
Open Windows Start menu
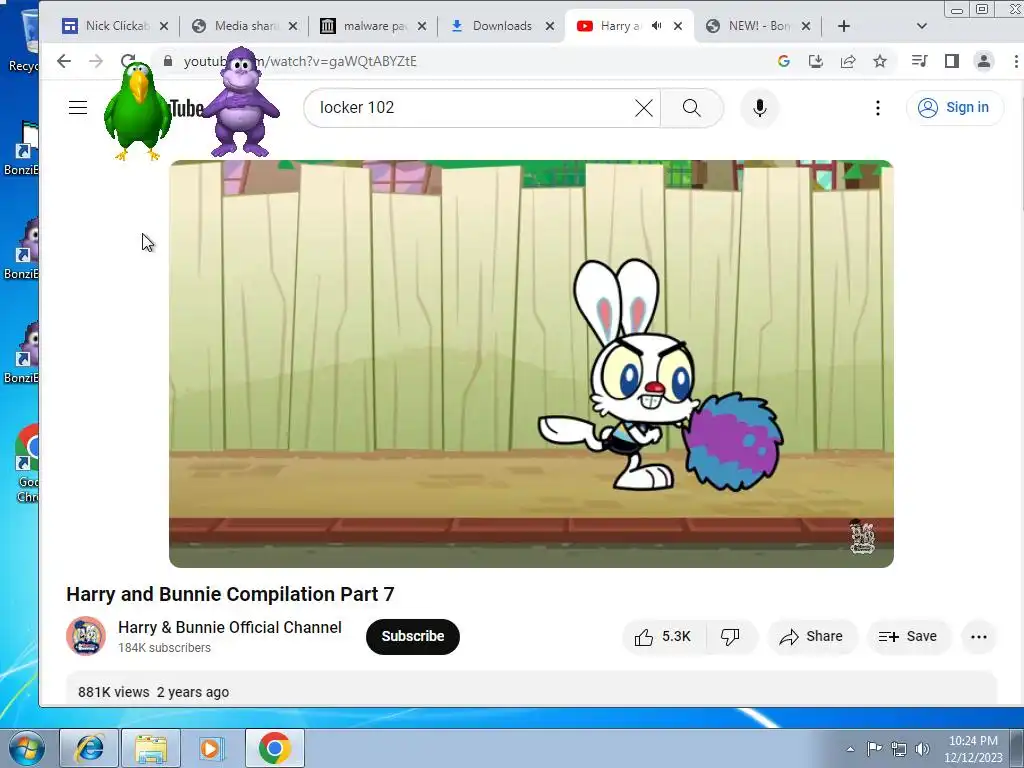pos(27,748)
